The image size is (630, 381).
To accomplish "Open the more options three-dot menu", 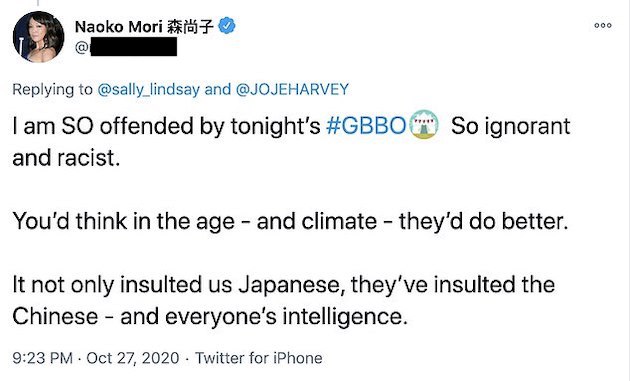I will point(603,25).
